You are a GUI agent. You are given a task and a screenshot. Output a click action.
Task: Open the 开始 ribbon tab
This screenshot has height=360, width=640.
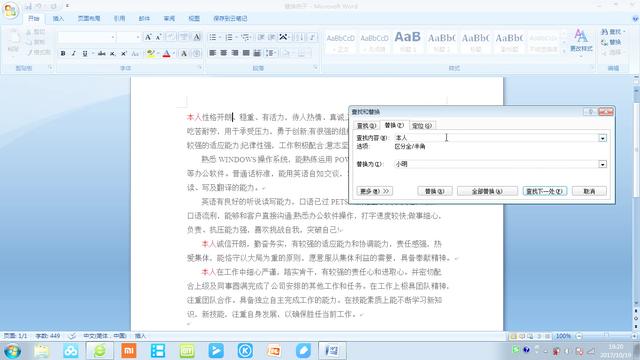point(33,18)
